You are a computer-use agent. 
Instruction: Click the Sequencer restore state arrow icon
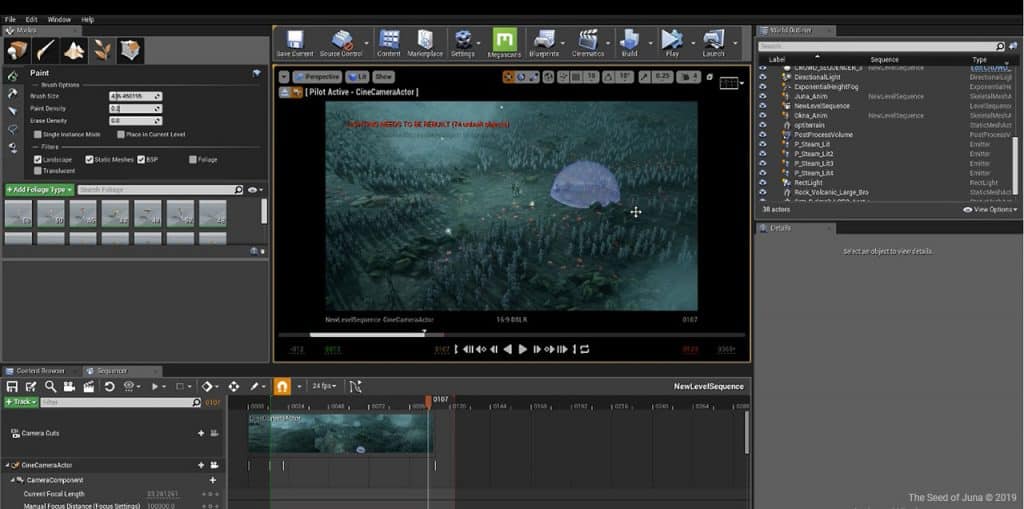point(109,387)
